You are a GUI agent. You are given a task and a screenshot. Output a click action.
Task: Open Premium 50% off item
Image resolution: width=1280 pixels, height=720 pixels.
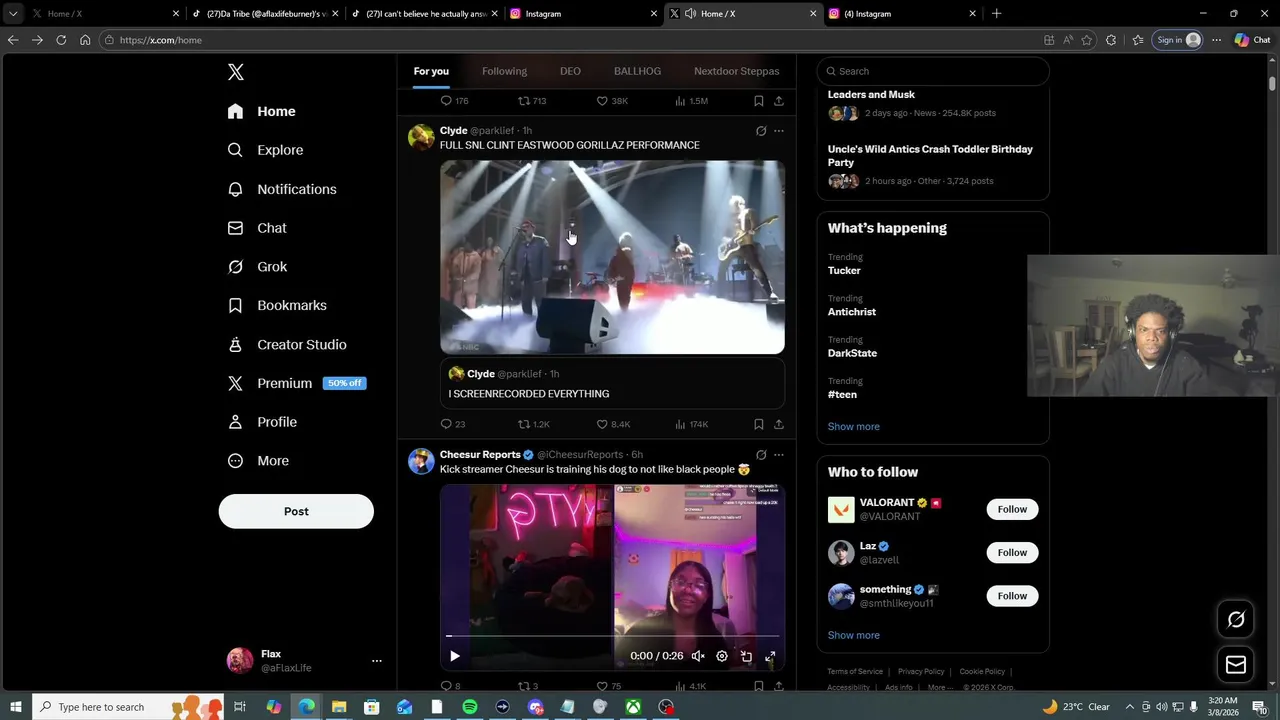[297, 383]
